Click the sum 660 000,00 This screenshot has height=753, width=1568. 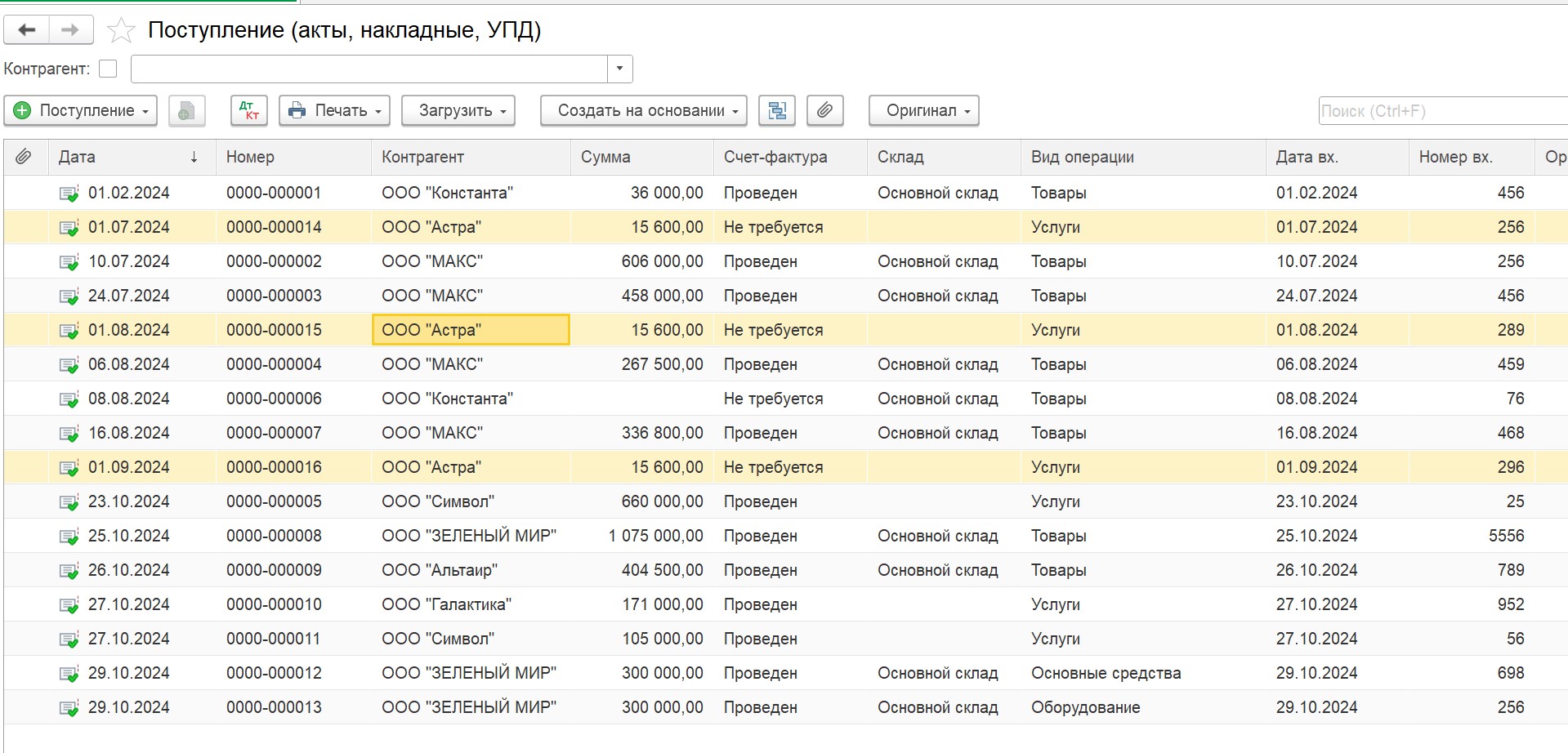663,501
